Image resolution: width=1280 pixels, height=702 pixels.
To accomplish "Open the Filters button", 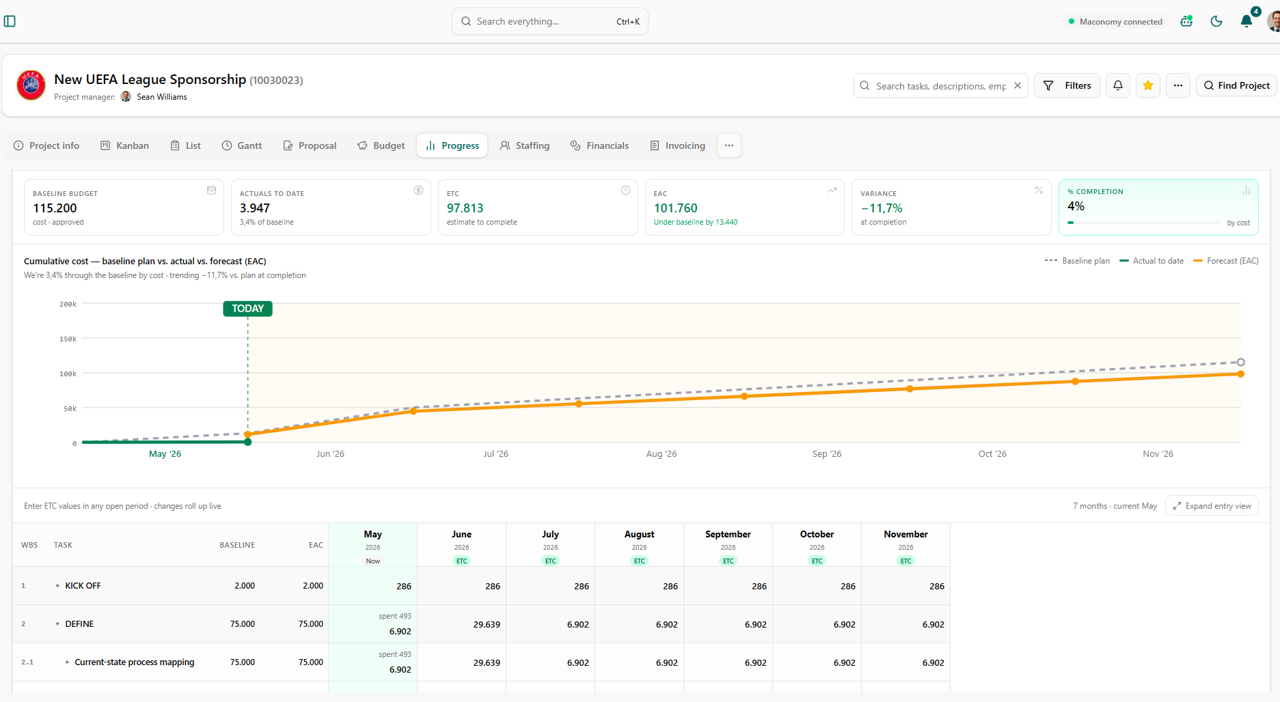I will click(1067, 86).
